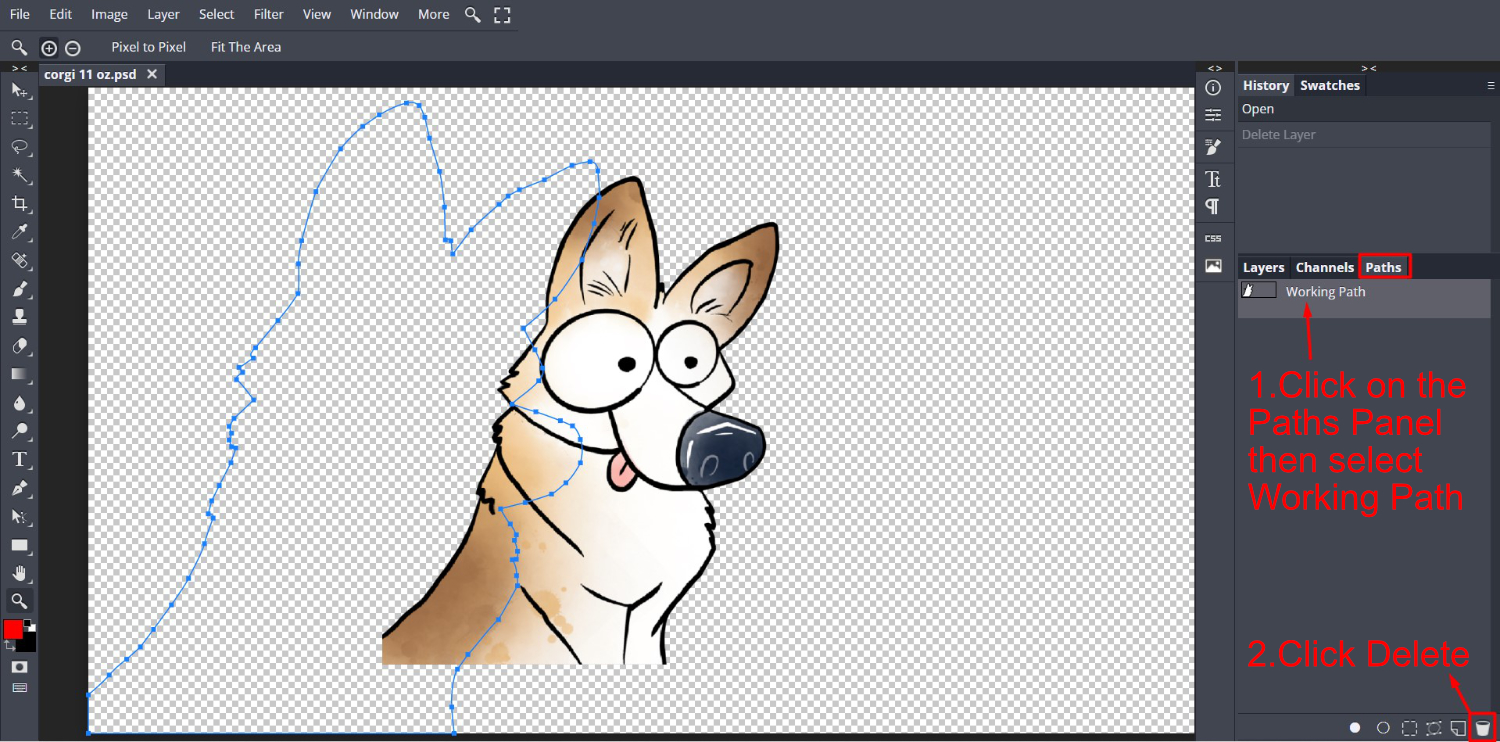This screenshot has width=1500, height=742.
Task: Make work path from selection icon
Action: point(1434,728)
